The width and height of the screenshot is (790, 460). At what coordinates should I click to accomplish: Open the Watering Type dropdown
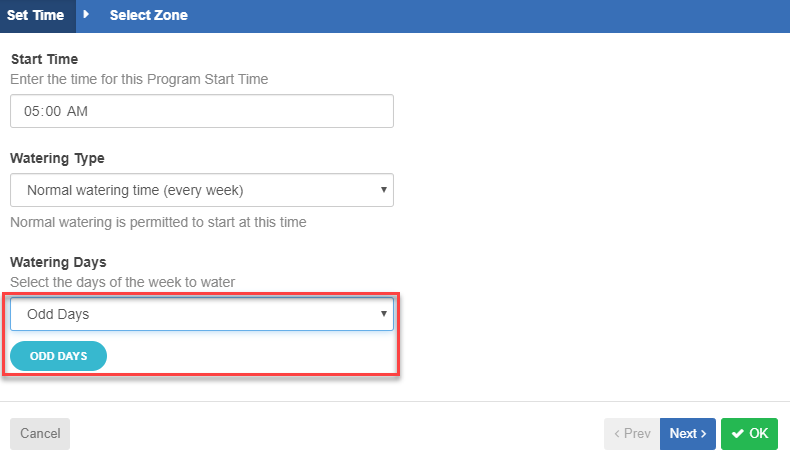(x=202, y=190)
